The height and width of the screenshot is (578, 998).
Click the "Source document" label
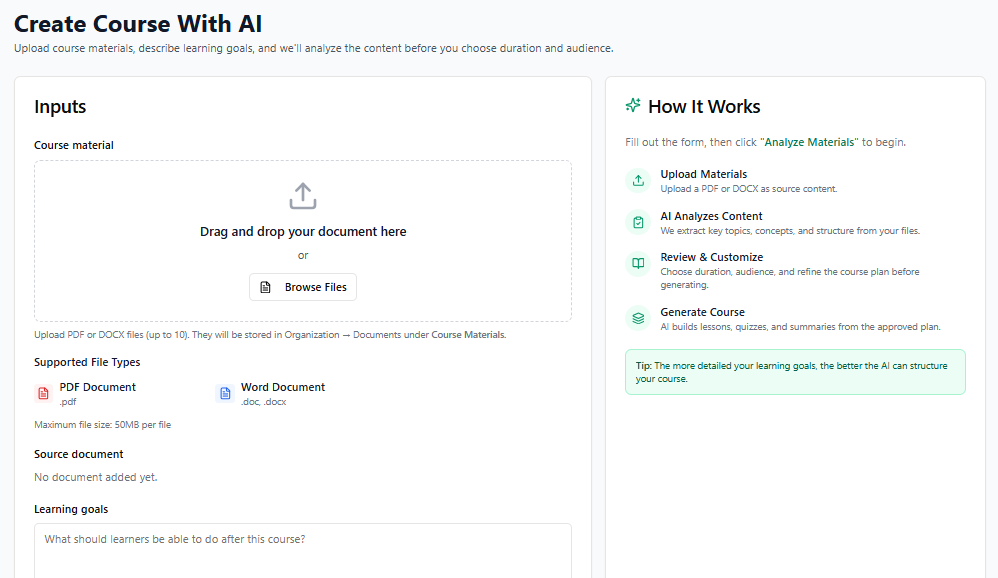point(79,454)
